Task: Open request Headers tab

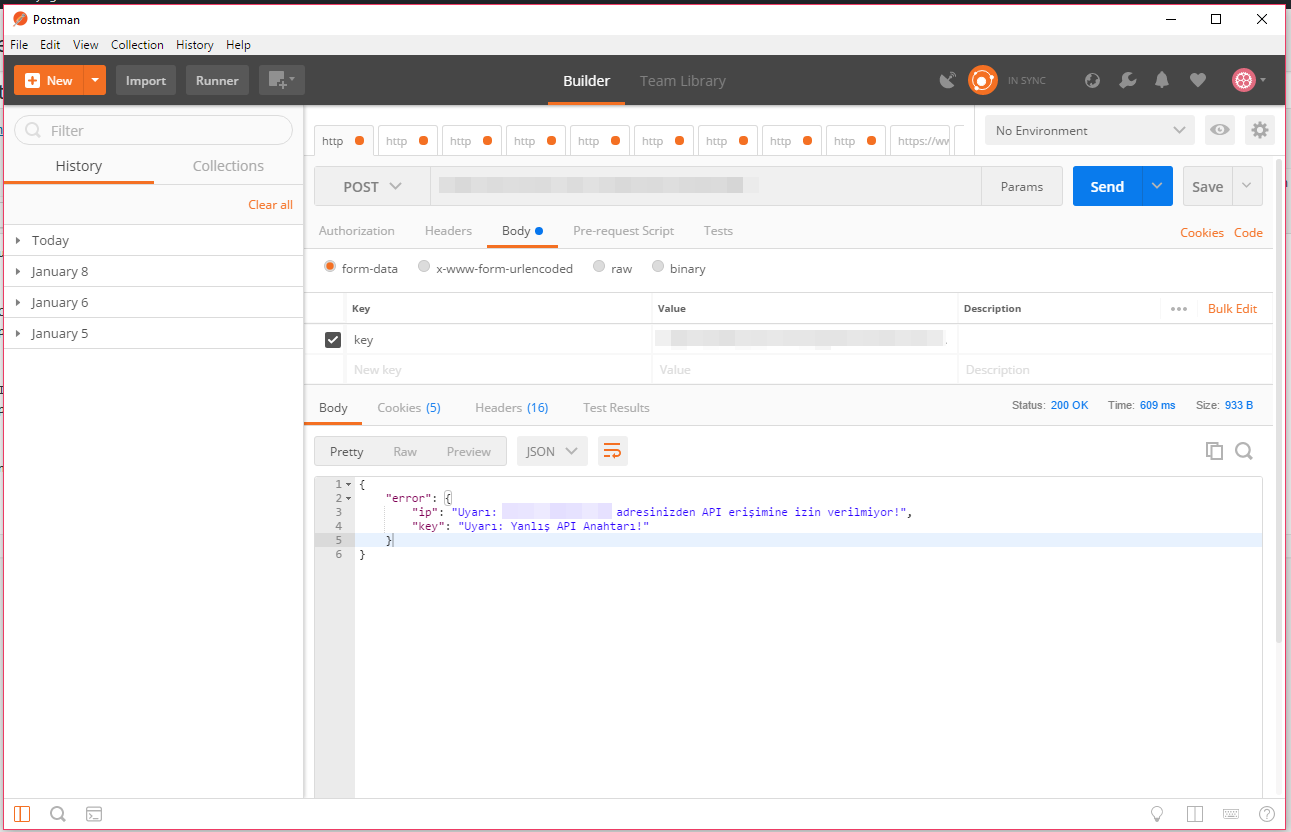Action: [x=448, y=231]
